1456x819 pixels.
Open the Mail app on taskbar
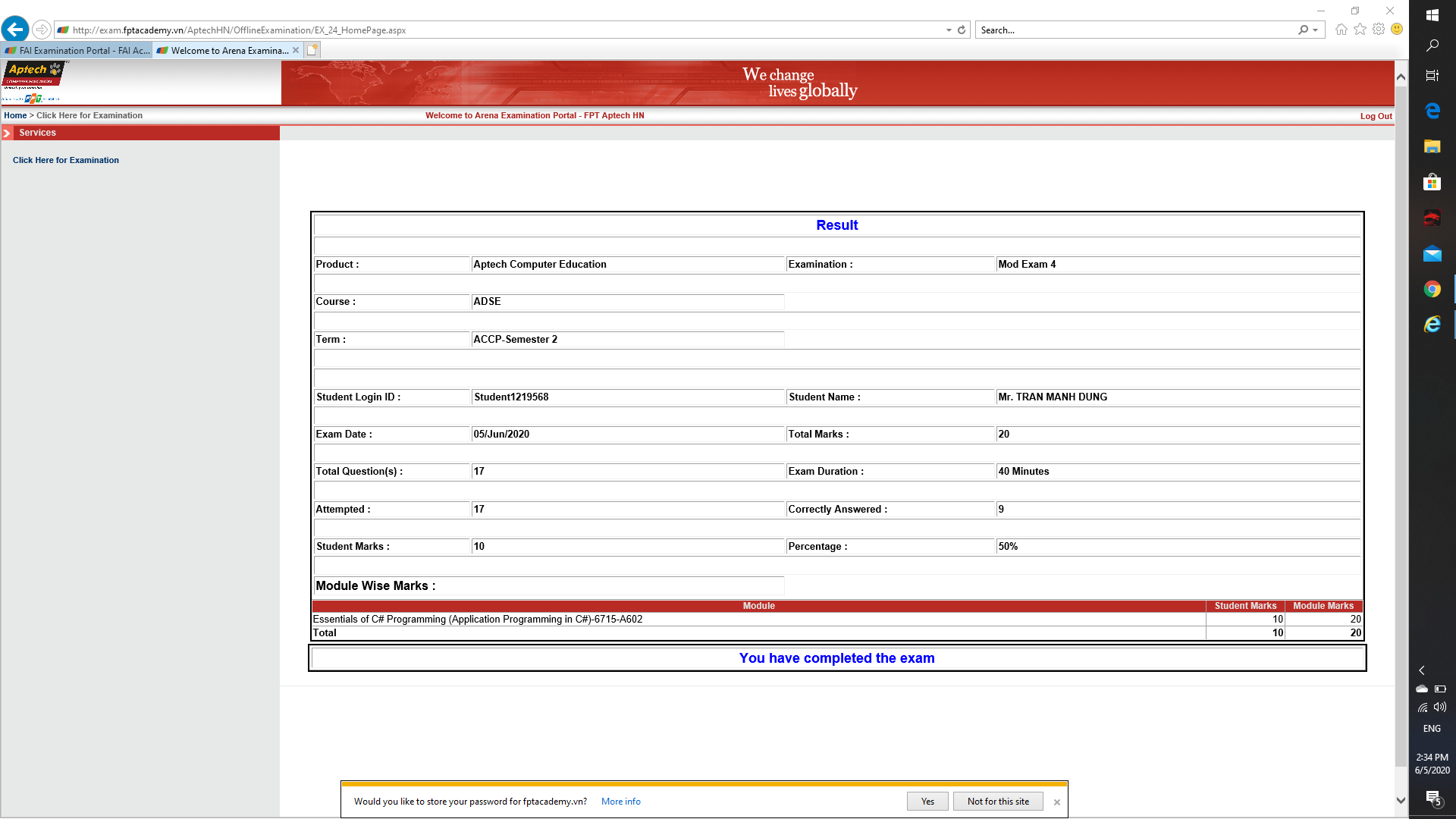pyautogui.click(x=1432, y=253)
